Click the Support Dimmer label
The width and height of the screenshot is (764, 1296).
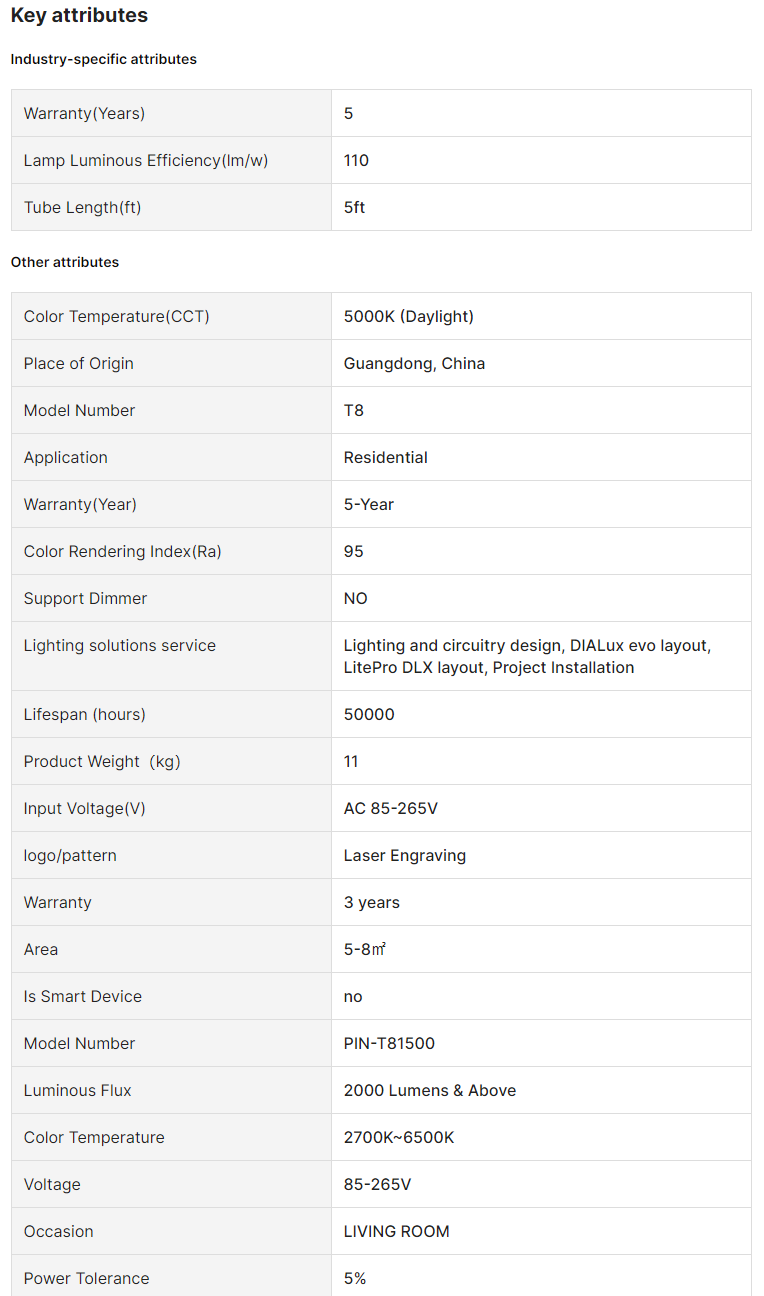[85, 598]
